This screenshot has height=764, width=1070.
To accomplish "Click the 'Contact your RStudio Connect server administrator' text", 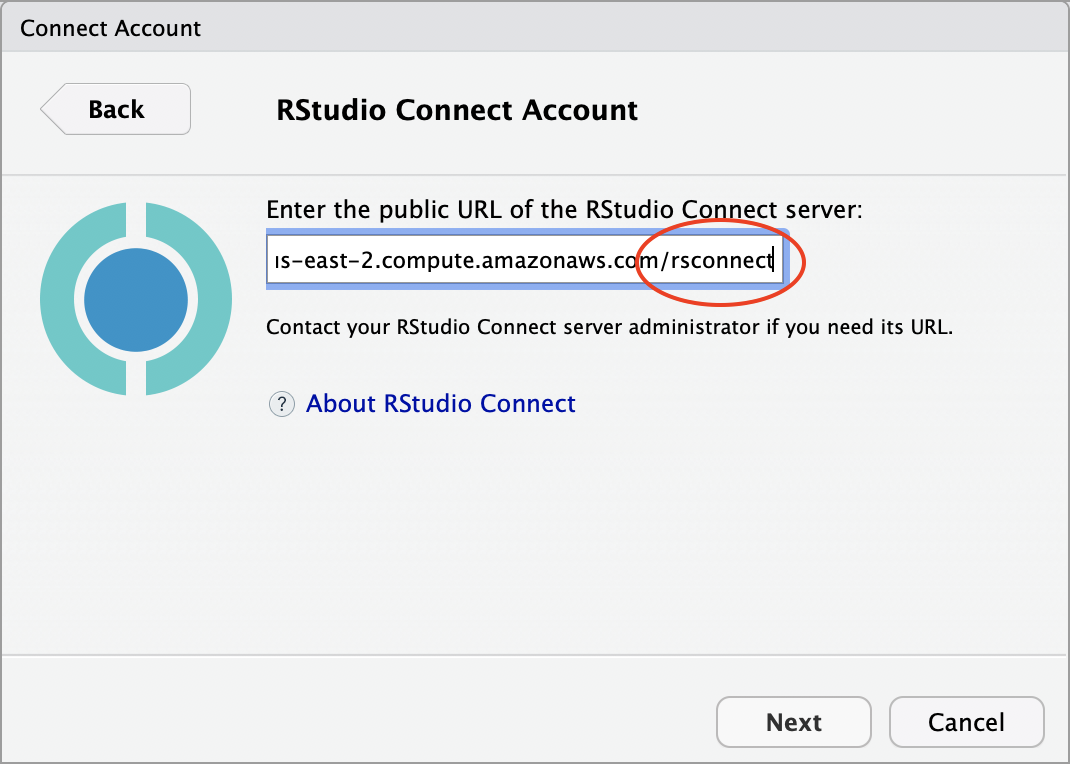I will coord(609,327).
